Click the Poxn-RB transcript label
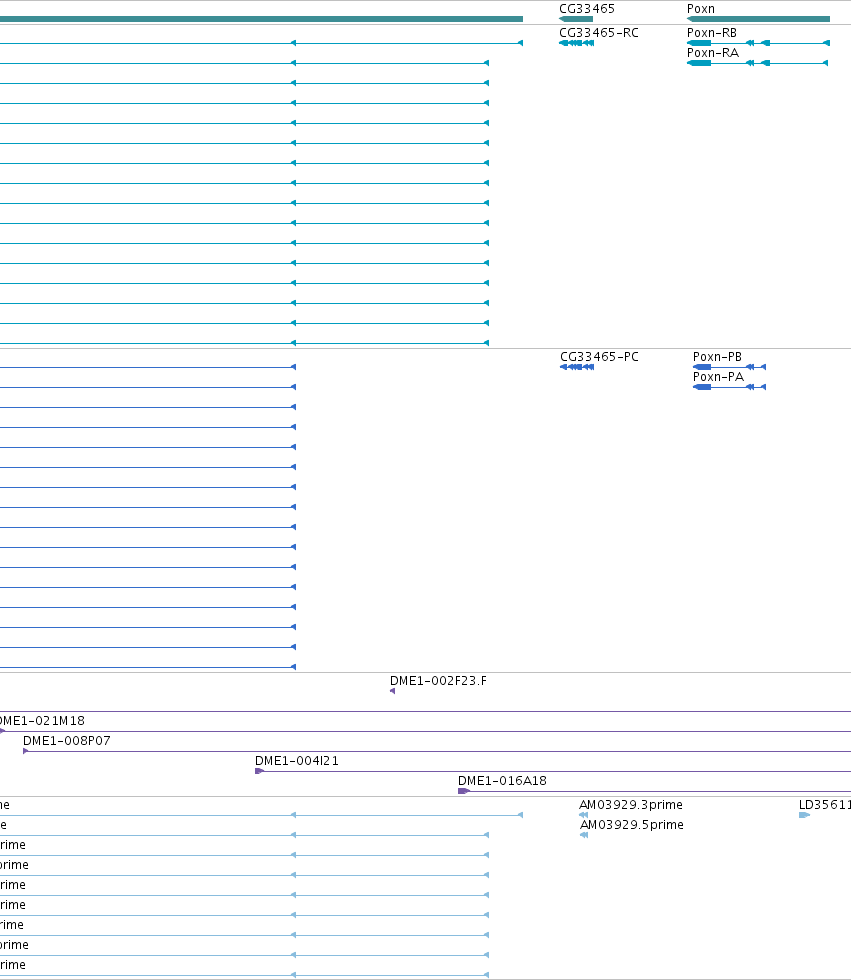The width and height of the screenshot is (851, 980). tap(712, 32)
